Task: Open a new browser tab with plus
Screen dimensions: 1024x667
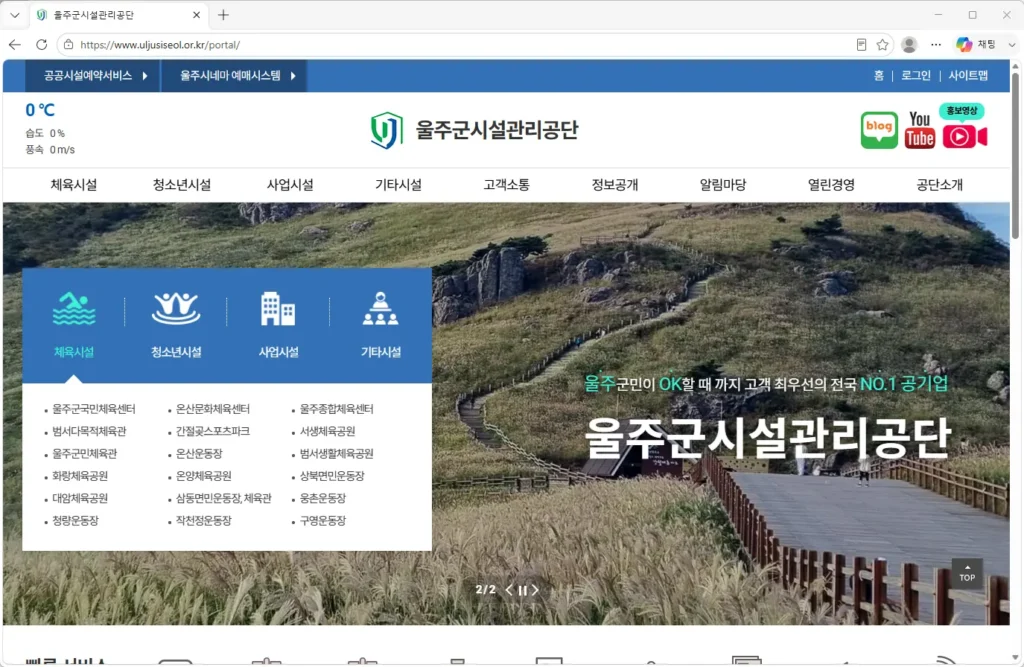Action: coord(223,14)
